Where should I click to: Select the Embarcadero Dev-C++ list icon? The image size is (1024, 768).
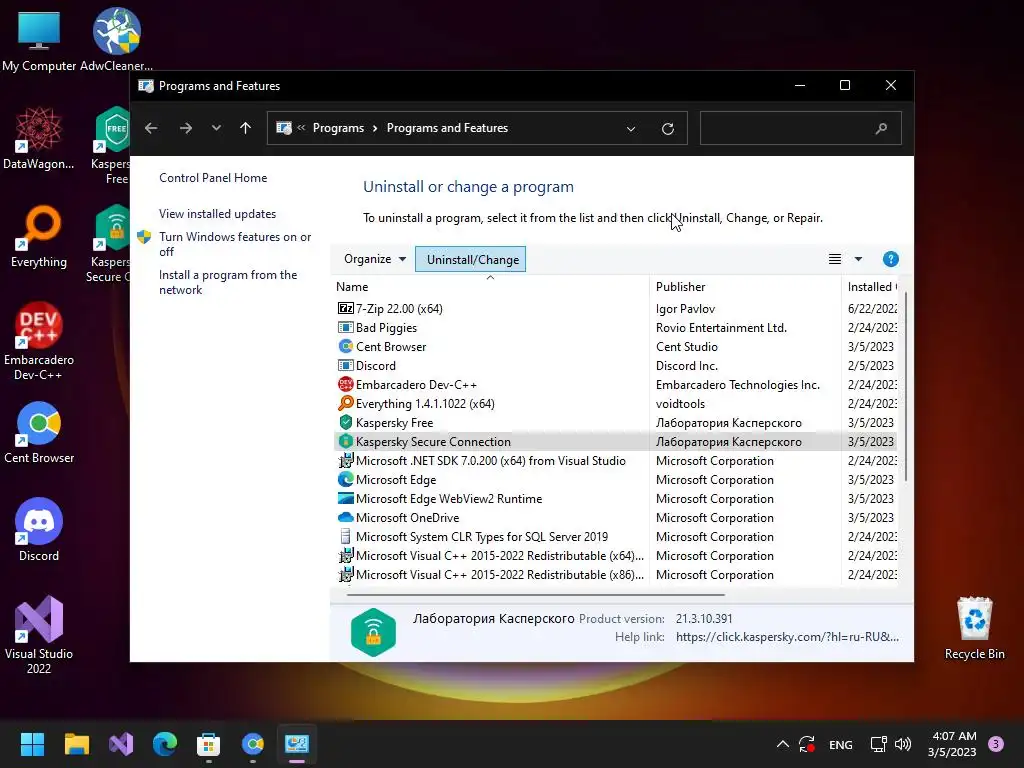345,384
